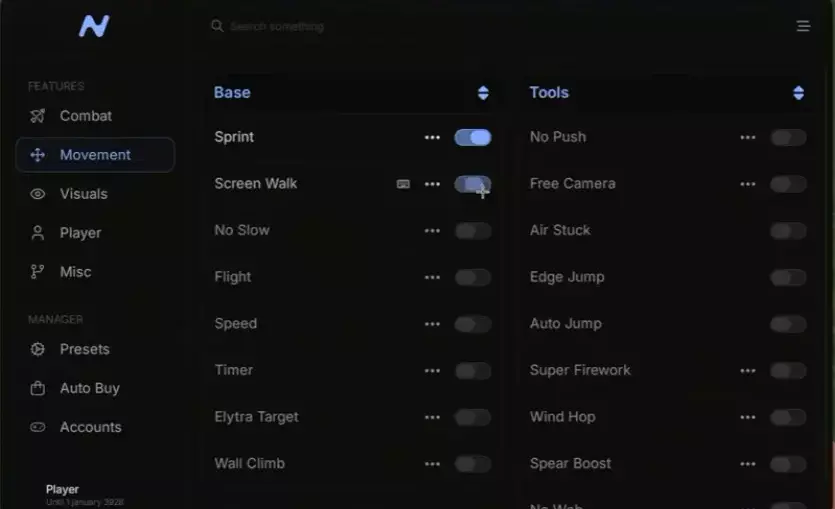Click the Presets gear icon
The height and width of the screenshot is (509, 835).
(37, 349)
